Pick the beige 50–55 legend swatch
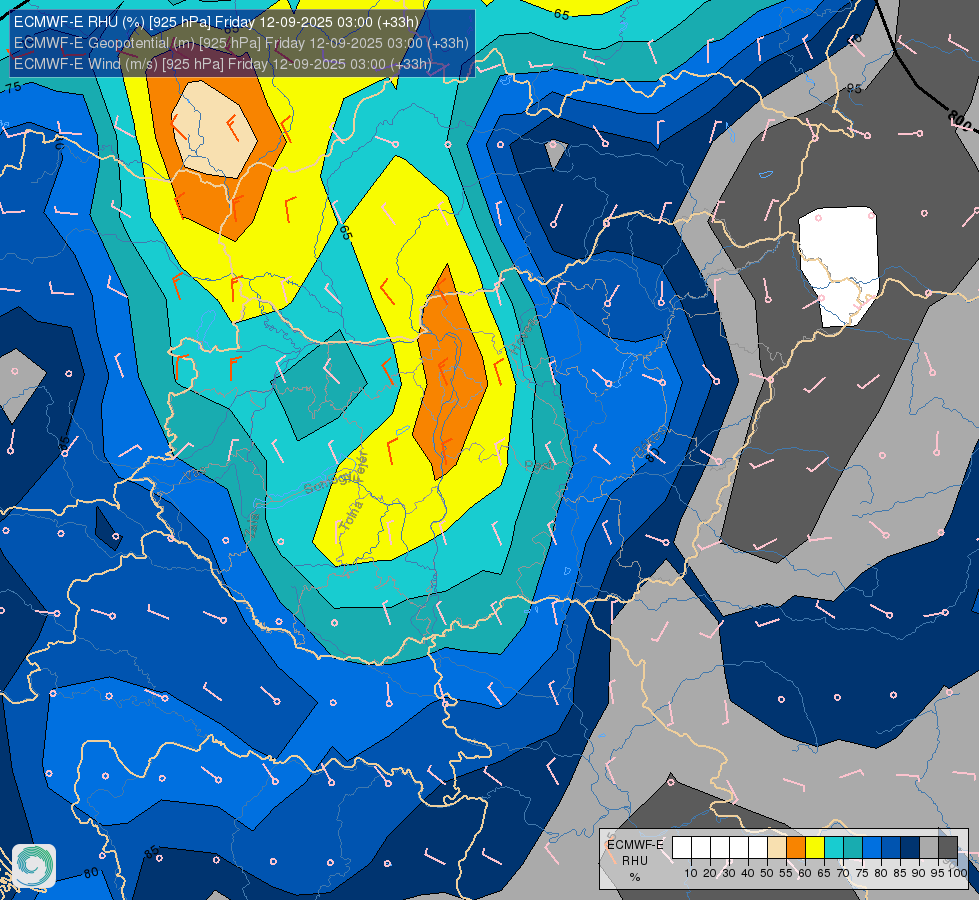Viewport: 979px width, 900px height. pyautogui.click(x=777, y=848)
